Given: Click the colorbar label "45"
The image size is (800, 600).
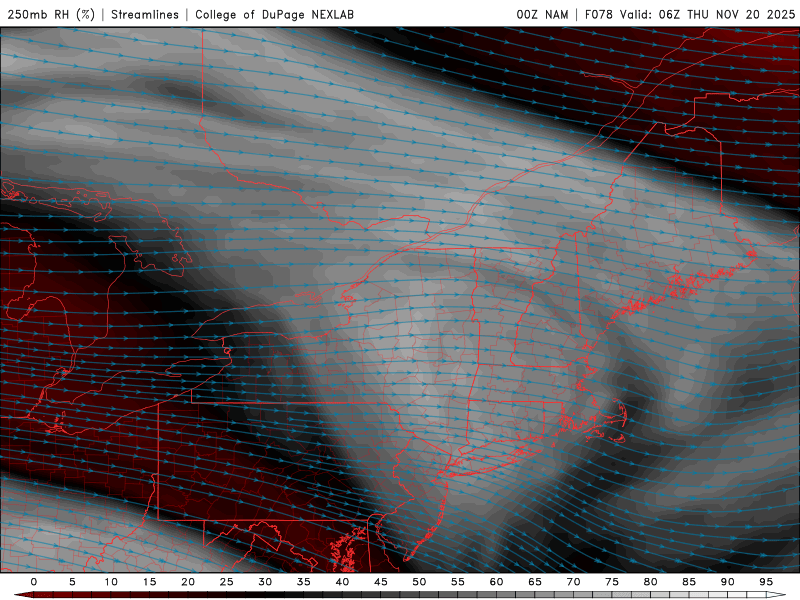Looking at the screenshot, I should 381,582.
